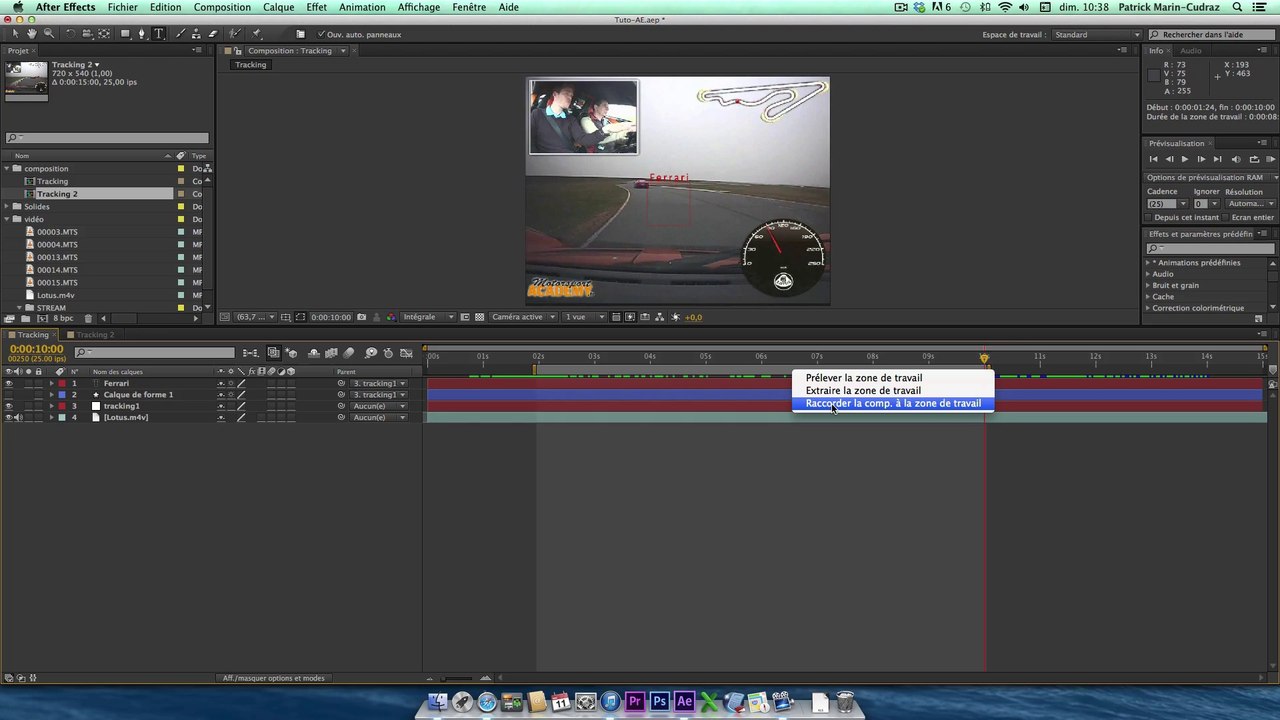Click delete trash icon in Project panel
The height and width of the screenshot is (720, 1280).
point(88,318)
